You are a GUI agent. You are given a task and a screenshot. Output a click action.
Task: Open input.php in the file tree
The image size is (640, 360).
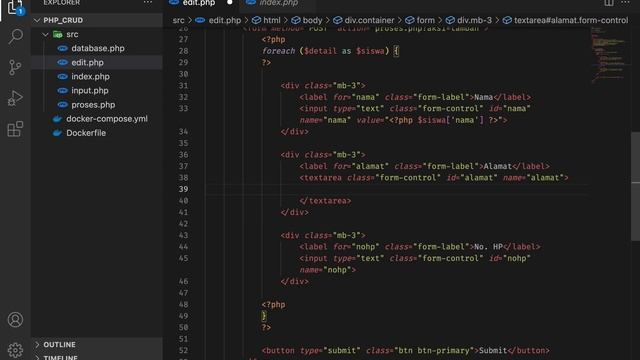point(90,91)
